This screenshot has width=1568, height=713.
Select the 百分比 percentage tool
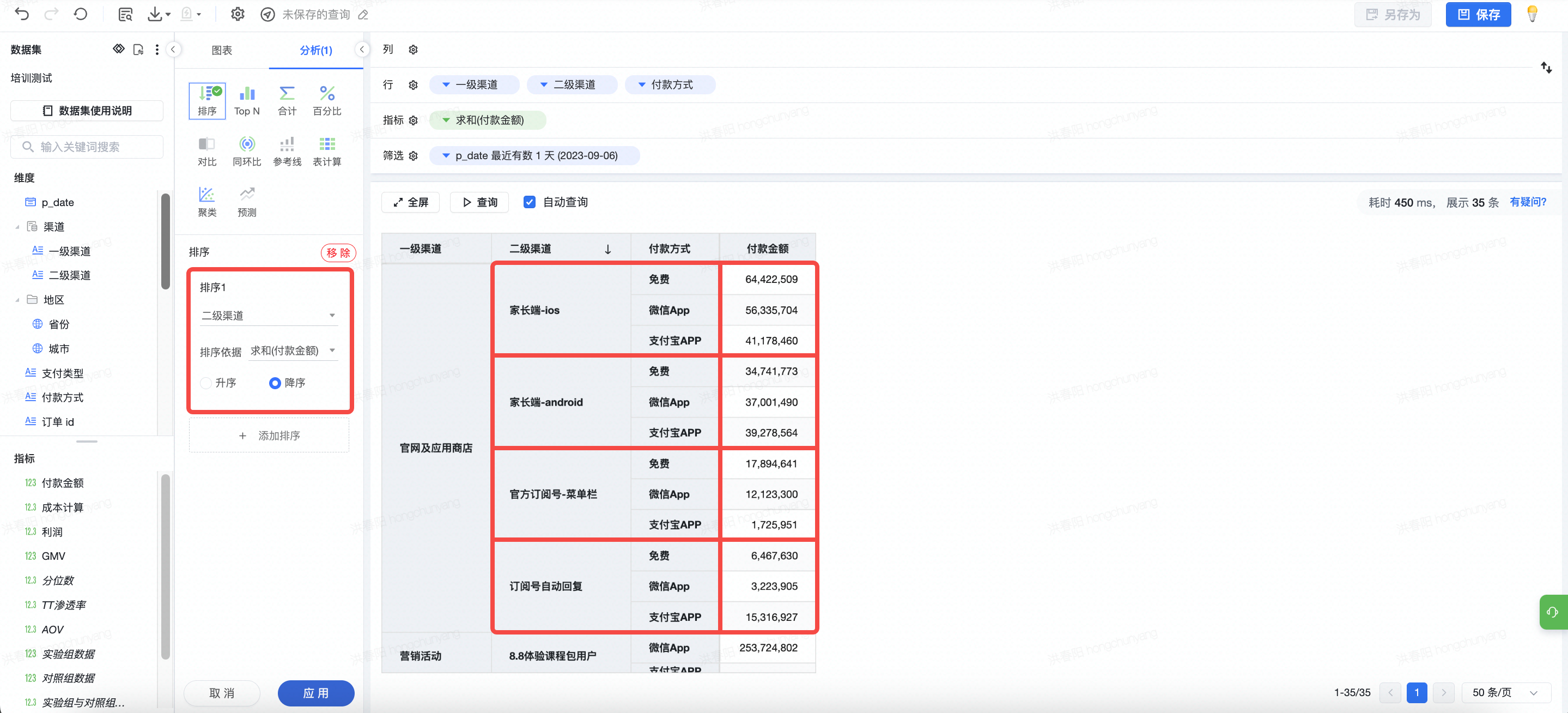[327, 100]
